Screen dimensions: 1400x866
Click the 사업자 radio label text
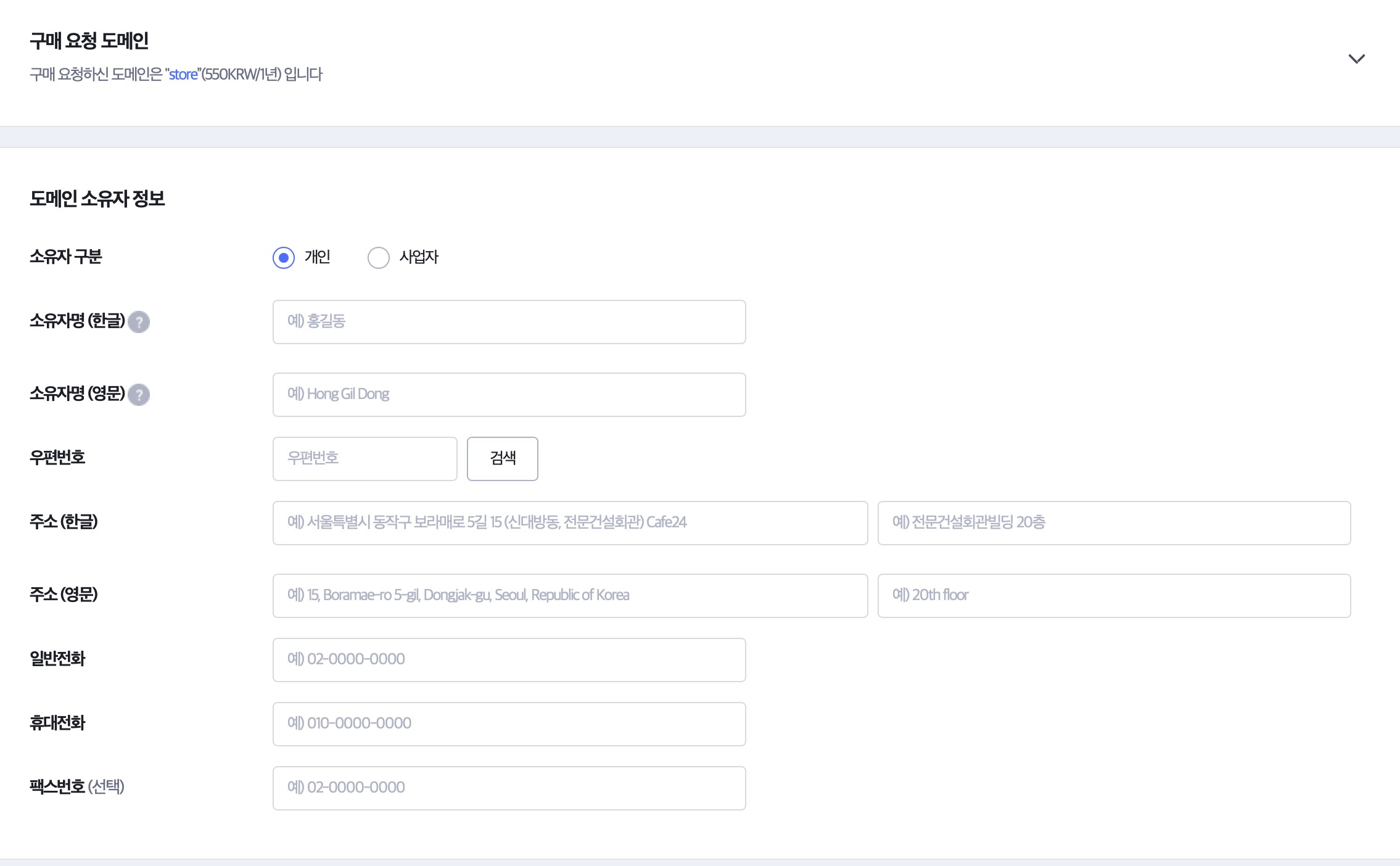click(419, 257)
